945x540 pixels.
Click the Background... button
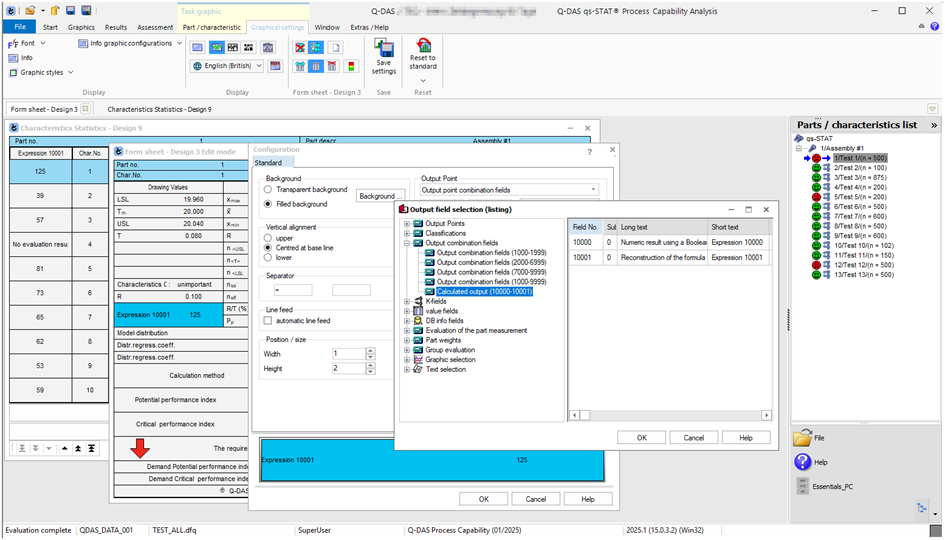point(380,196)
